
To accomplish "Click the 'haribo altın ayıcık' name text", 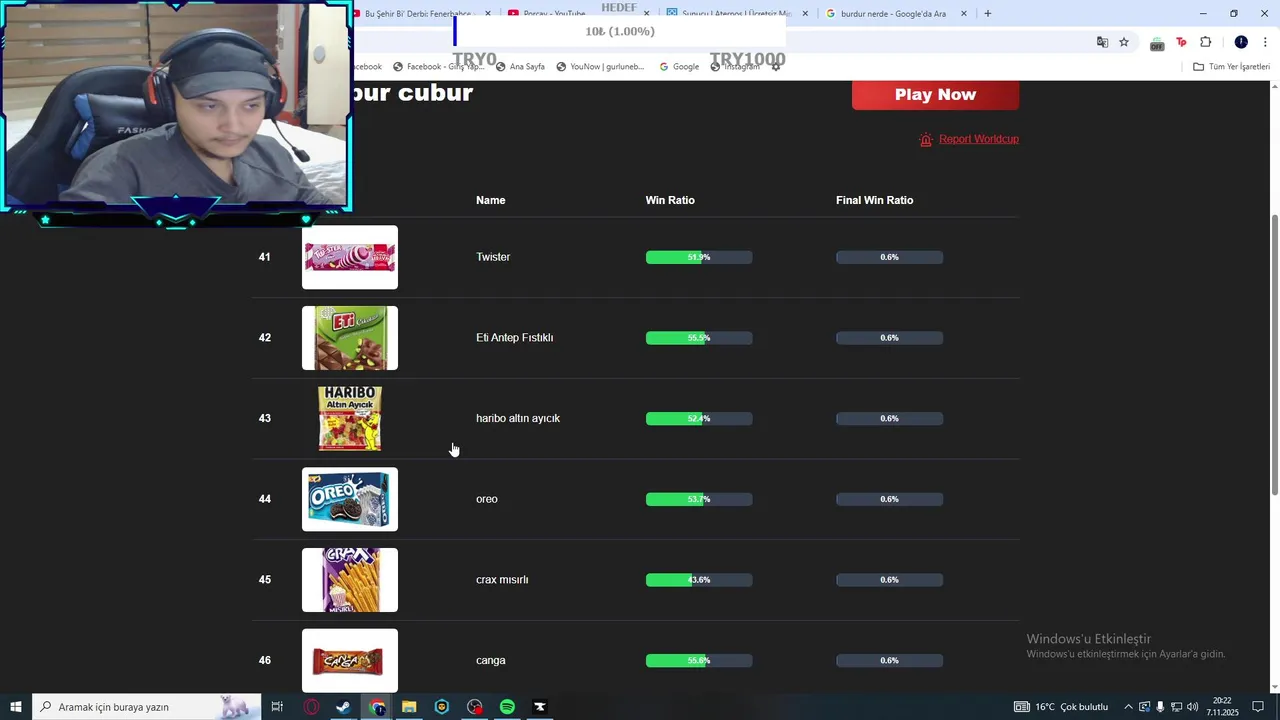I will click(518, 418).
